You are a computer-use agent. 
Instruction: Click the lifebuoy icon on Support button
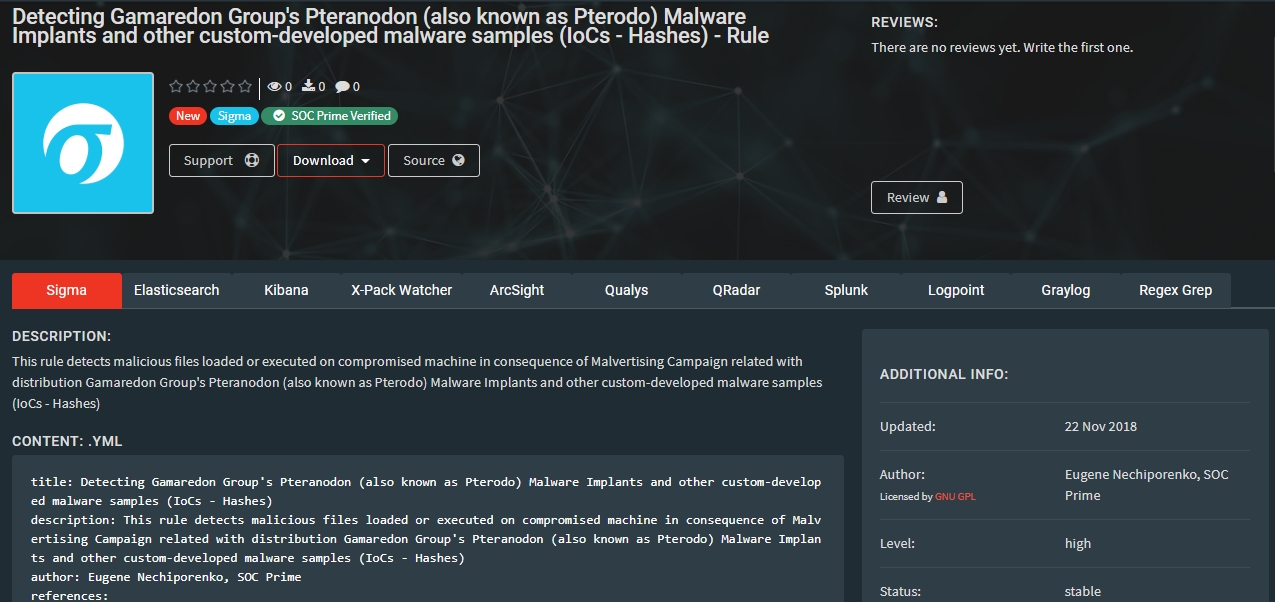tap(252, 161)
